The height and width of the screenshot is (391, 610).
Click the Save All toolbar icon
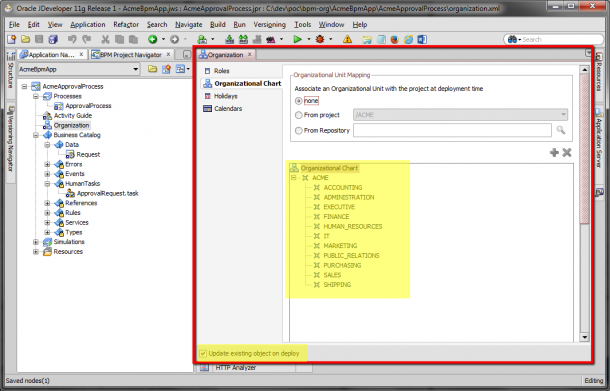tap(53, 39)
